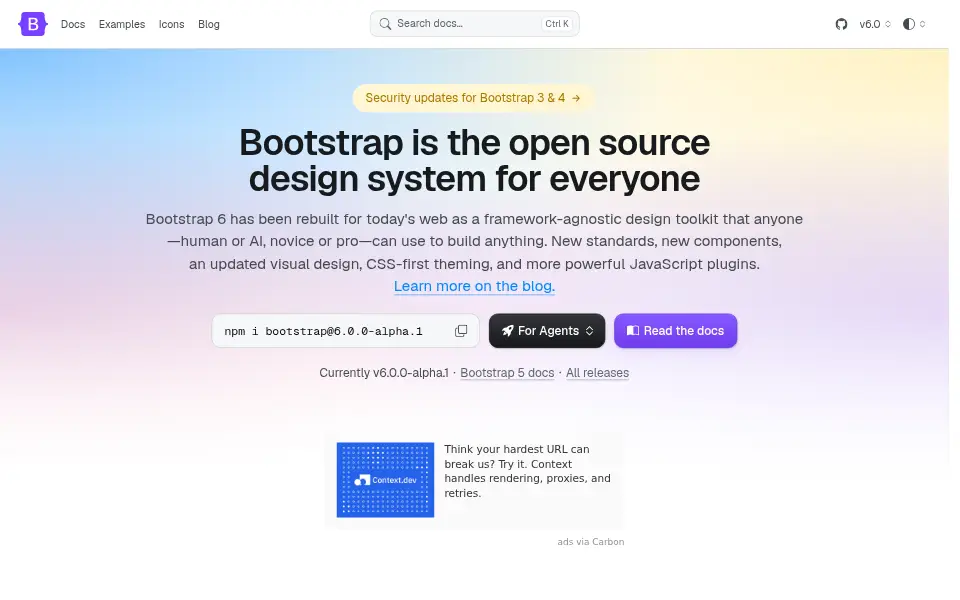Open the Examples nav item
This screenshot has height=600, width=960.
[122, 24]
